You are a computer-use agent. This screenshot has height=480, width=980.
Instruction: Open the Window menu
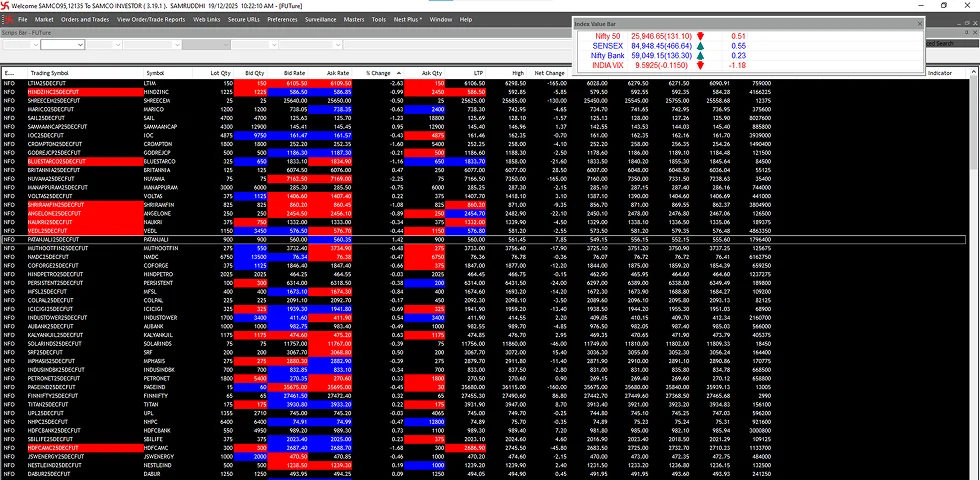[x=441, y=19]
